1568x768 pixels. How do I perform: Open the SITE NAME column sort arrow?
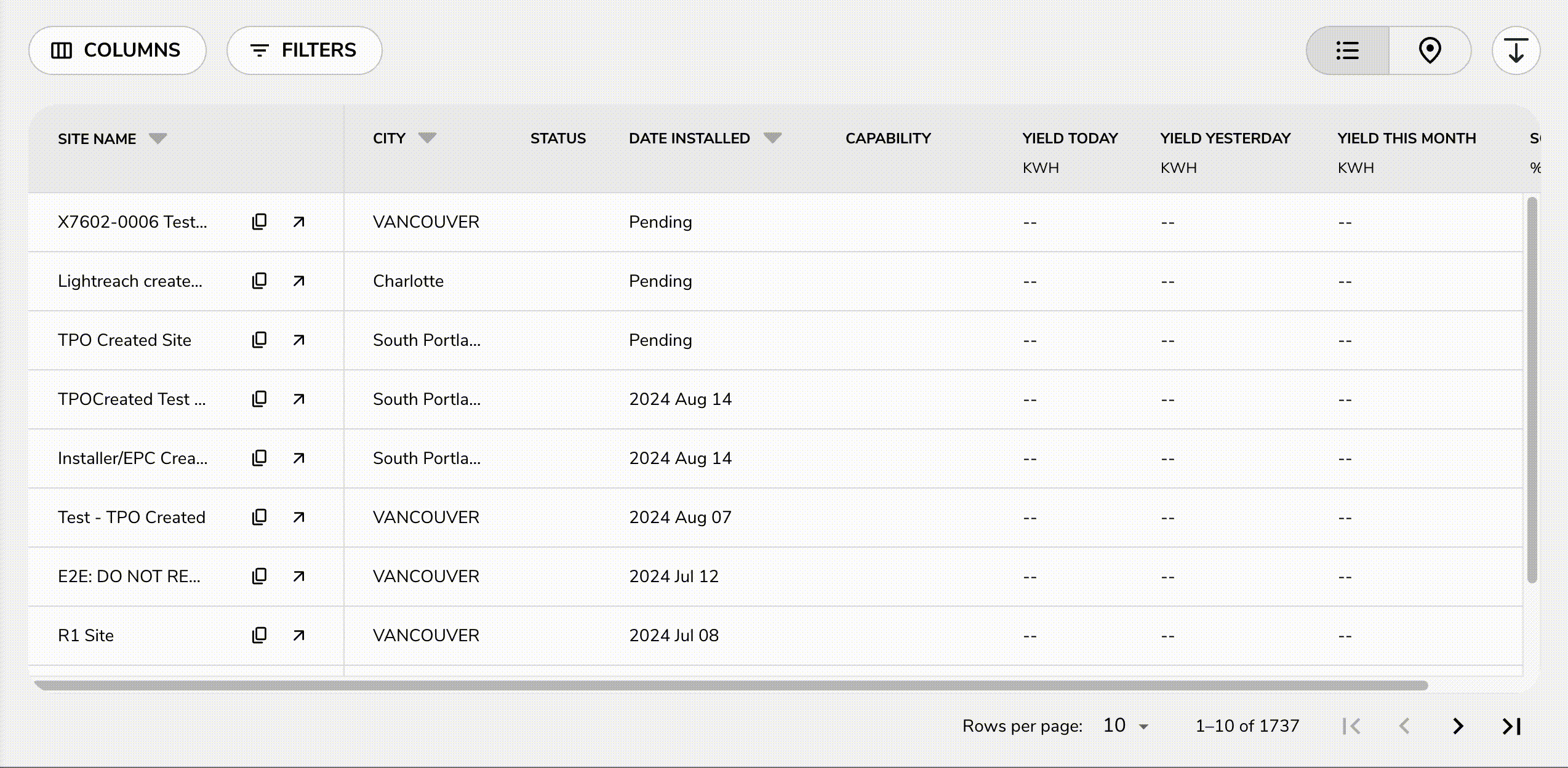point(158,138)
